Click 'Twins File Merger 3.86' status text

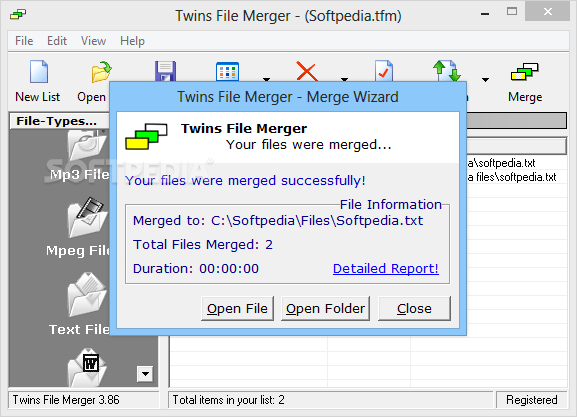click(66, 400)
